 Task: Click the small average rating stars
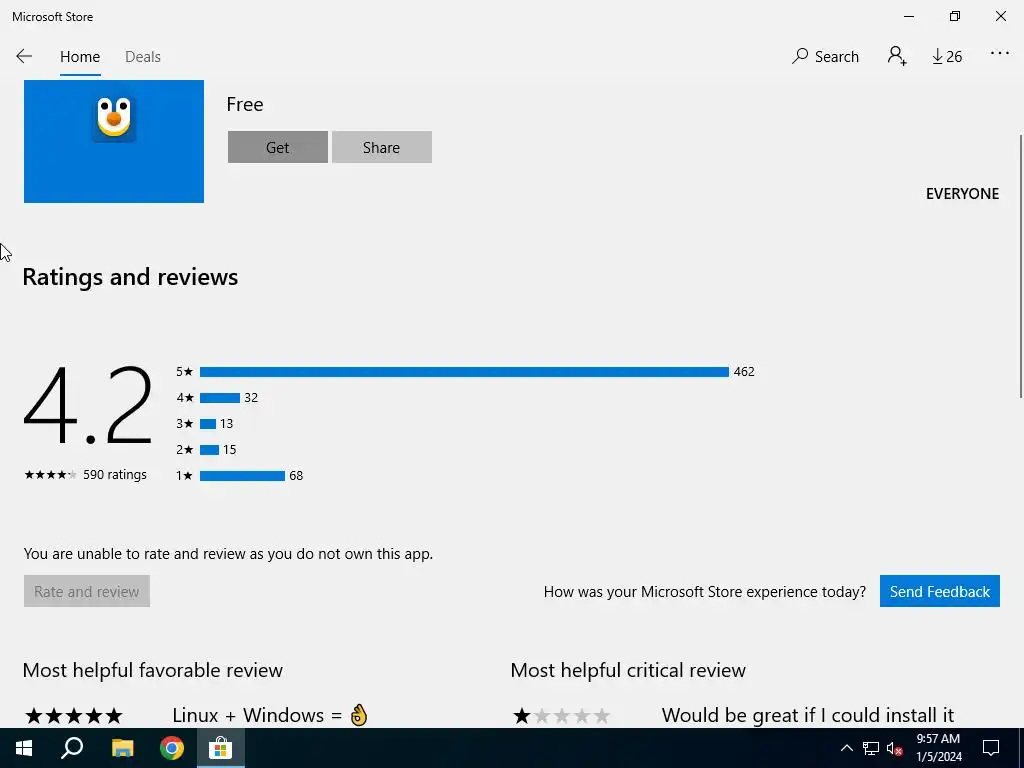[51, 475]
